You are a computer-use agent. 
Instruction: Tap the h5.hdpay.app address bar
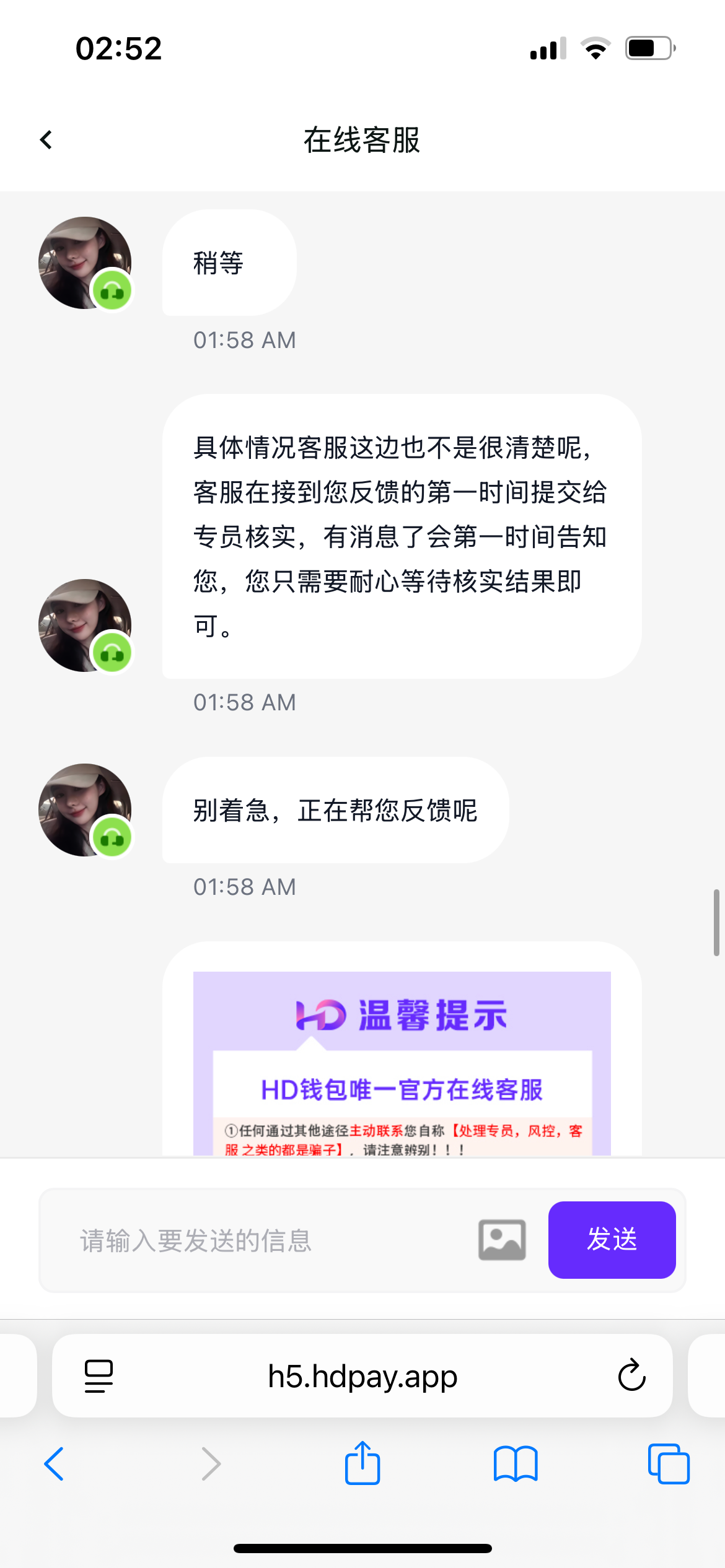[x=362, y=1376]
